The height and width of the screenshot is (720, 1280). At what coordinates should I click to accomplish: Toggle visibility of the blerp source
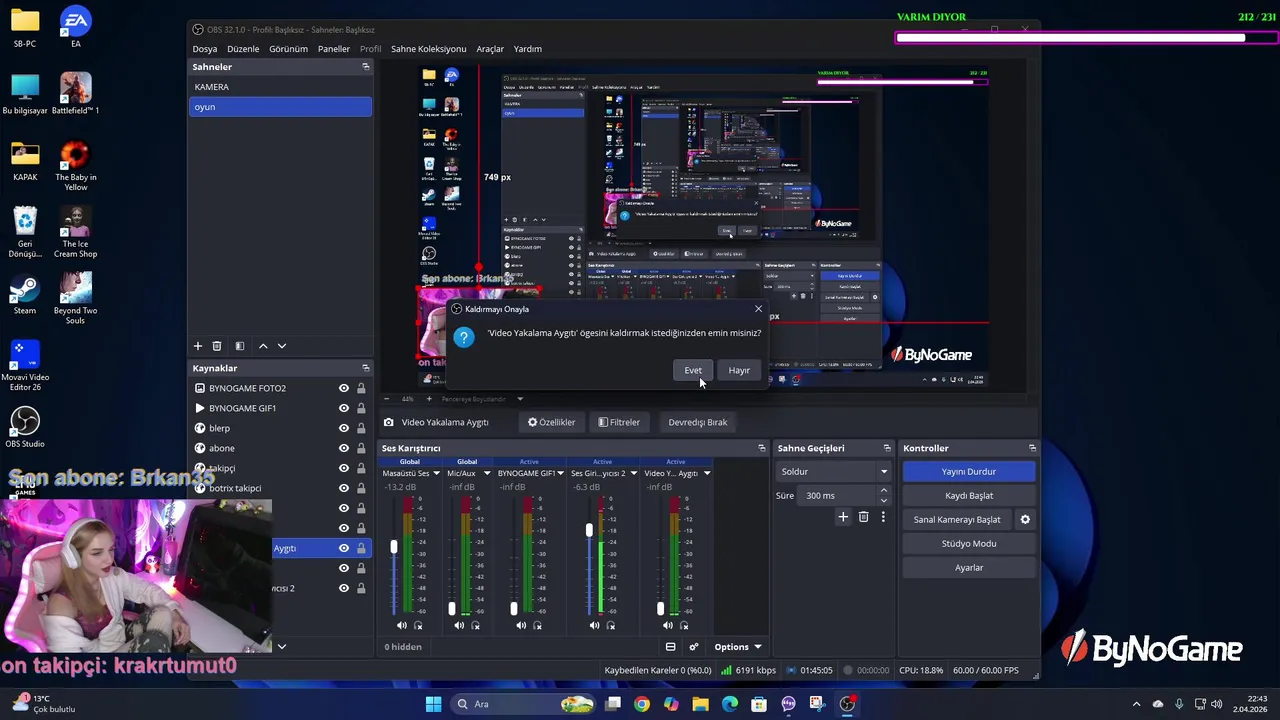tap(344, 428)
